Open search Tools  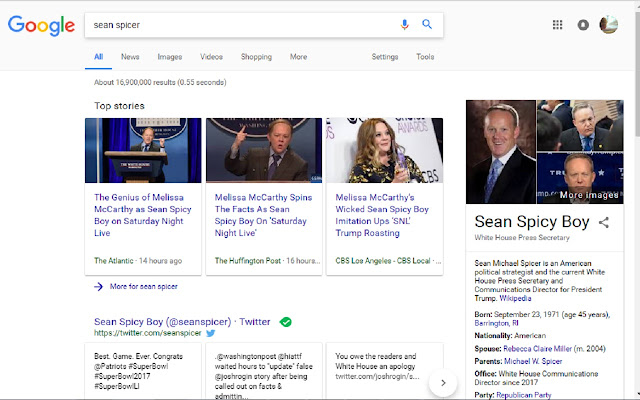click(x=425, y=57)
